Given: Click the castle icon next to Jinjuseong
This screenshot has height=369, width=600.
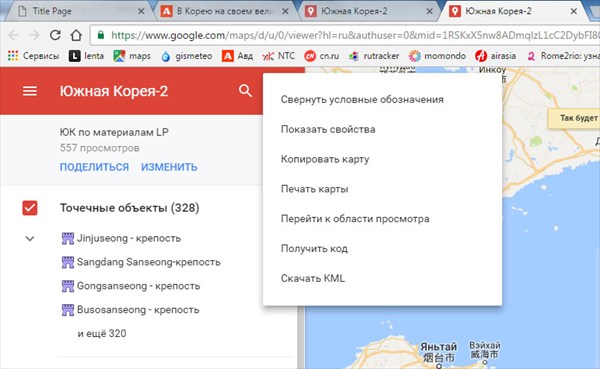Looking at the screenshot, I should point(68,238).
